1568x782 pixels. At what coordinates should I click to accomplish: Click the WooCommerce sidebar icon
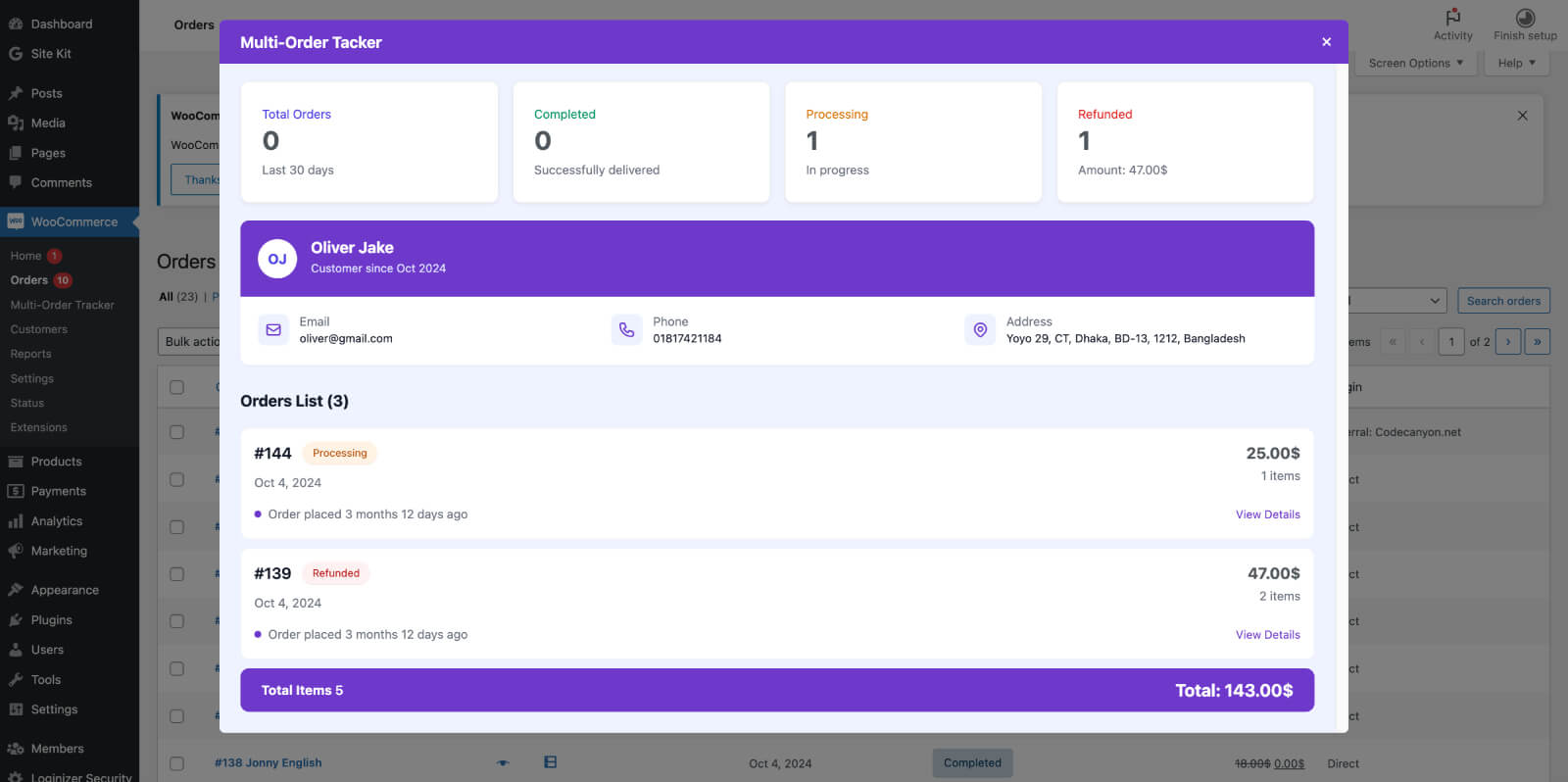coord(16,221)
